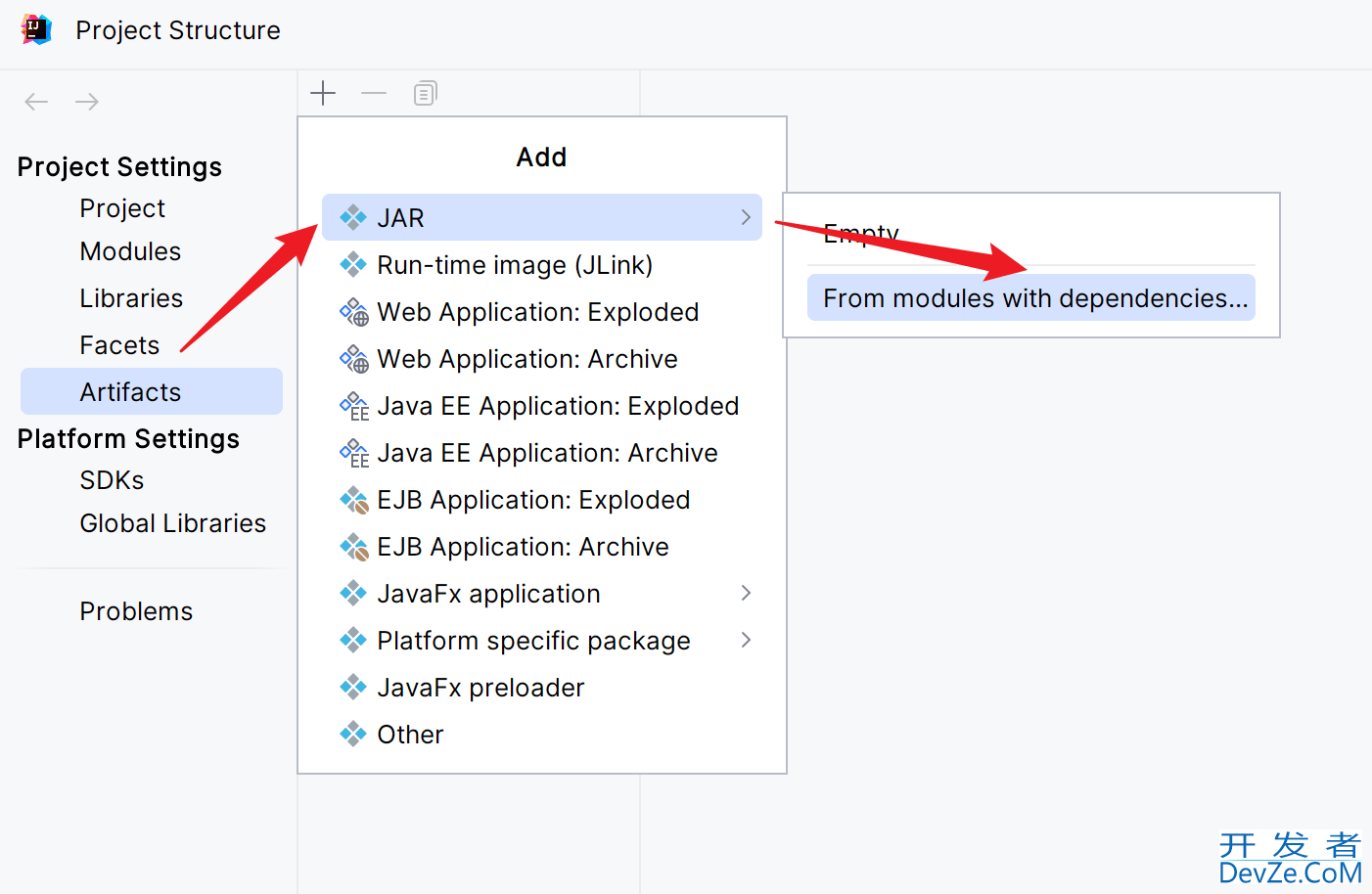Click the EJB Application: Archive icon
Screen dimensions: 1372x894
click(353, 547)
